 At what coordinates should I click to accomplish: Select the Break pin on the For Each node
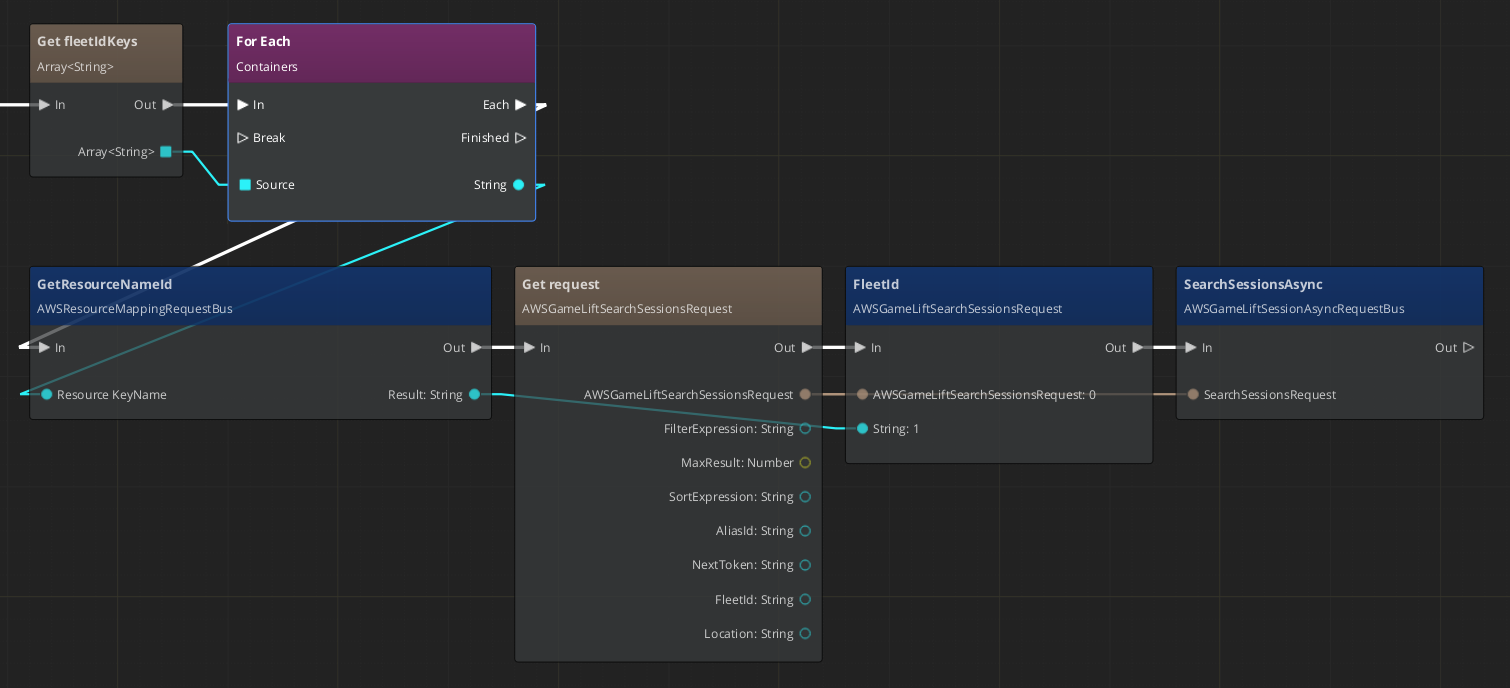point(243,138)
